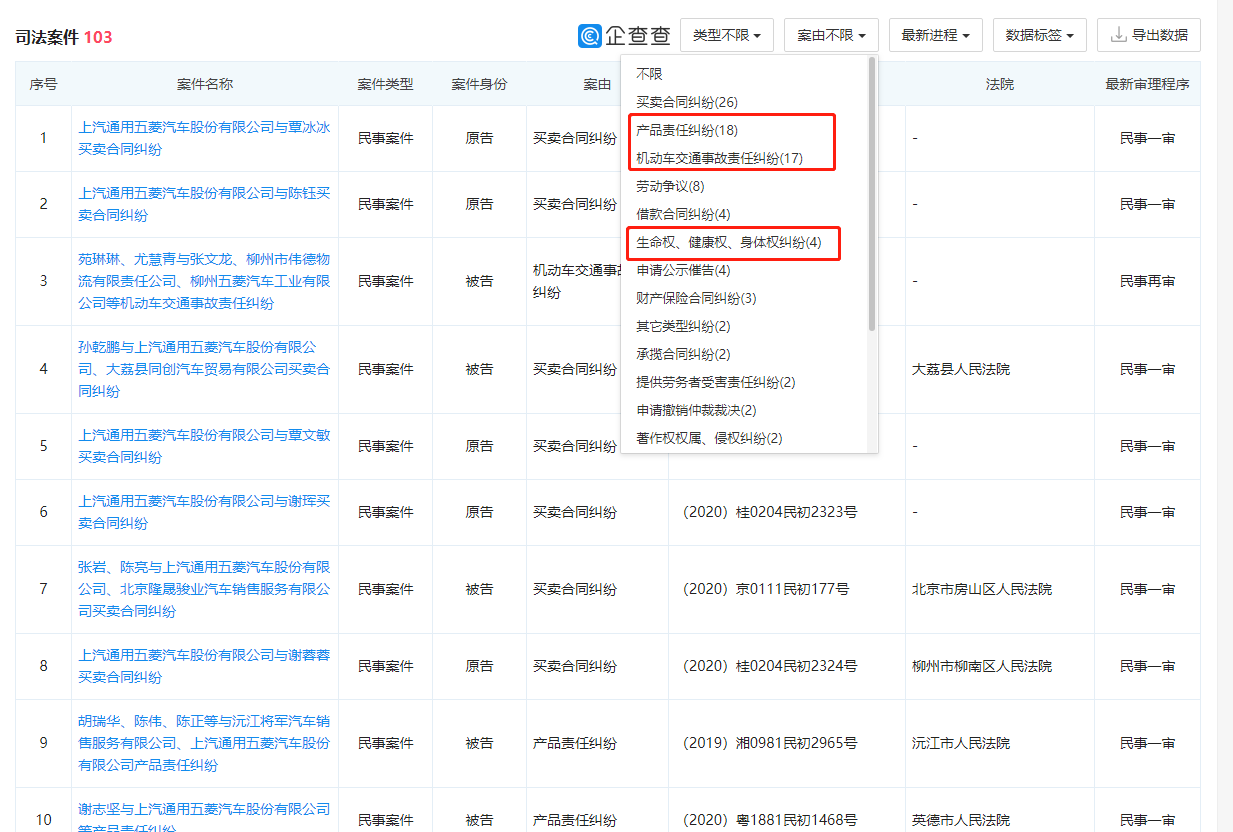Click the 案件身份 column header
Screen dimensions: 1233x832
479,84
